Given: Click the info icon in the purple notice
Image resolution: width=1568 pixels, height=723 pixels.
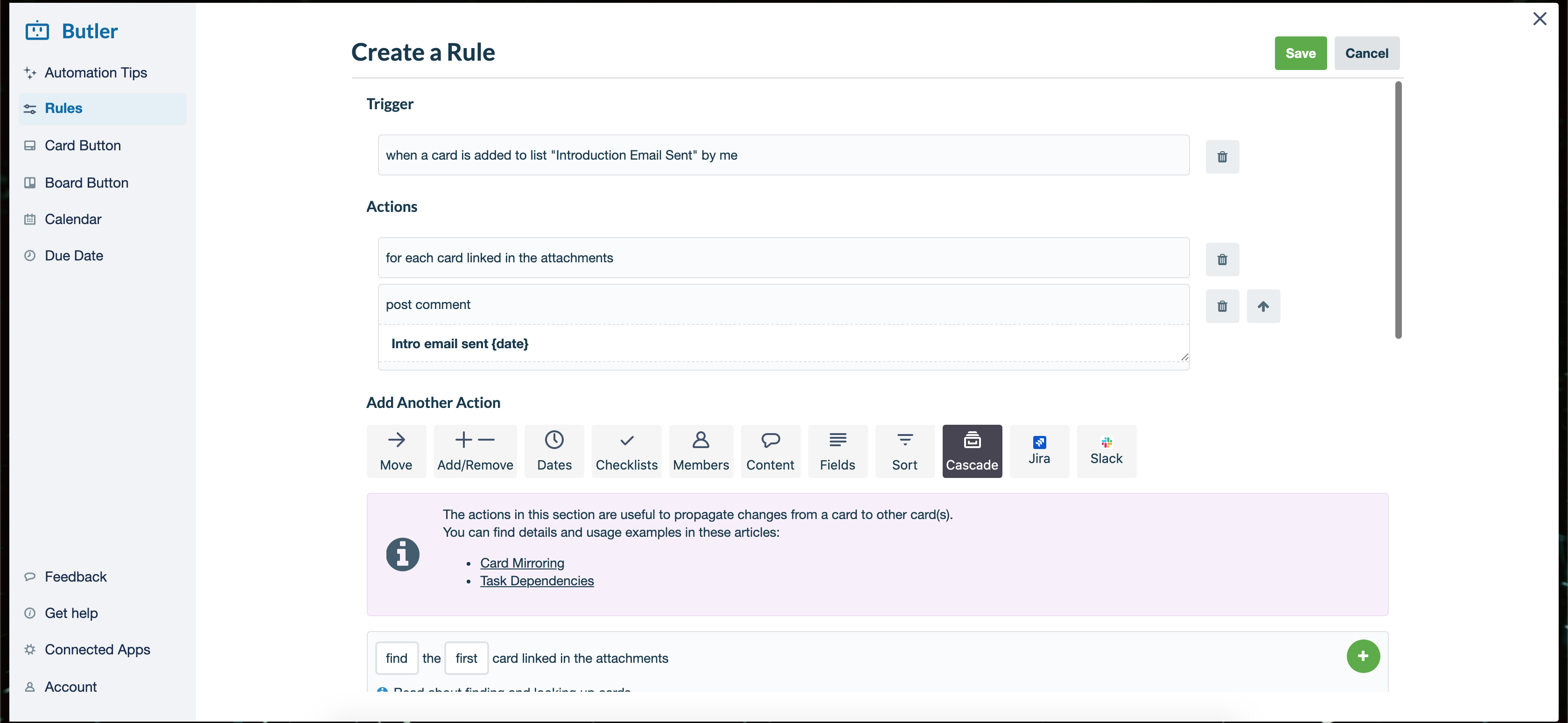Looking at the screenshot, I should [403, 555].
